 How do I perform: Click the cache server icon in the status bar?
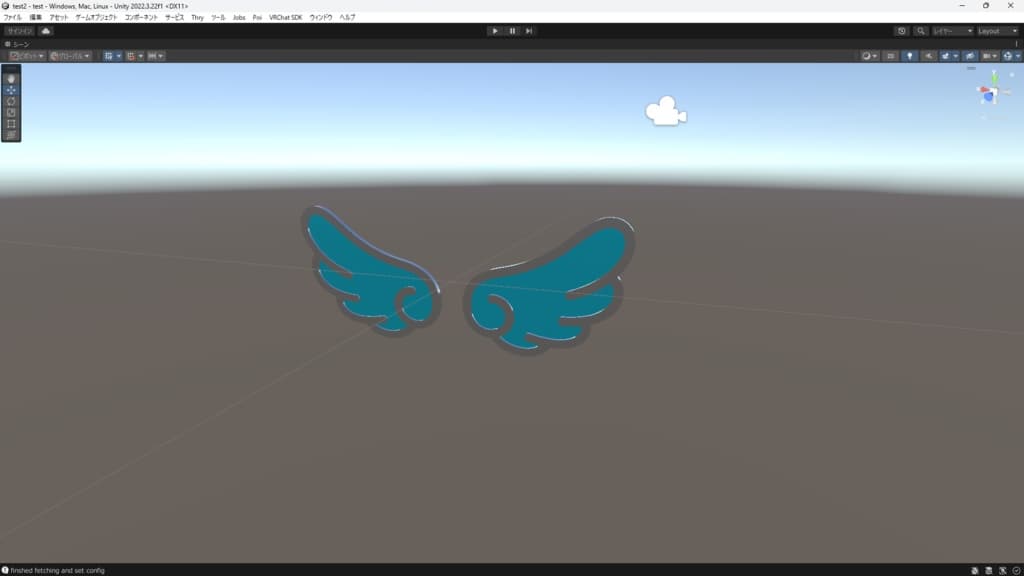click(989, 570)
